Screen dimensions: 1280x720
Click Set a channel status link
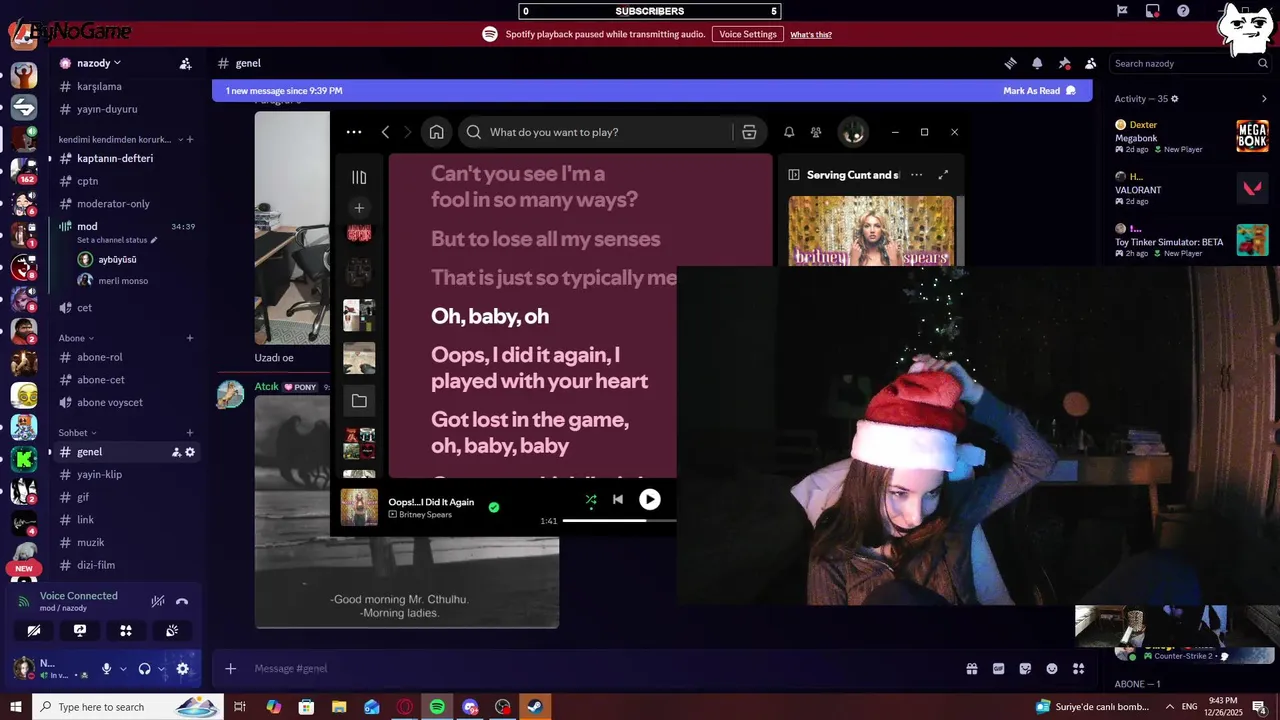pos(117,240)
